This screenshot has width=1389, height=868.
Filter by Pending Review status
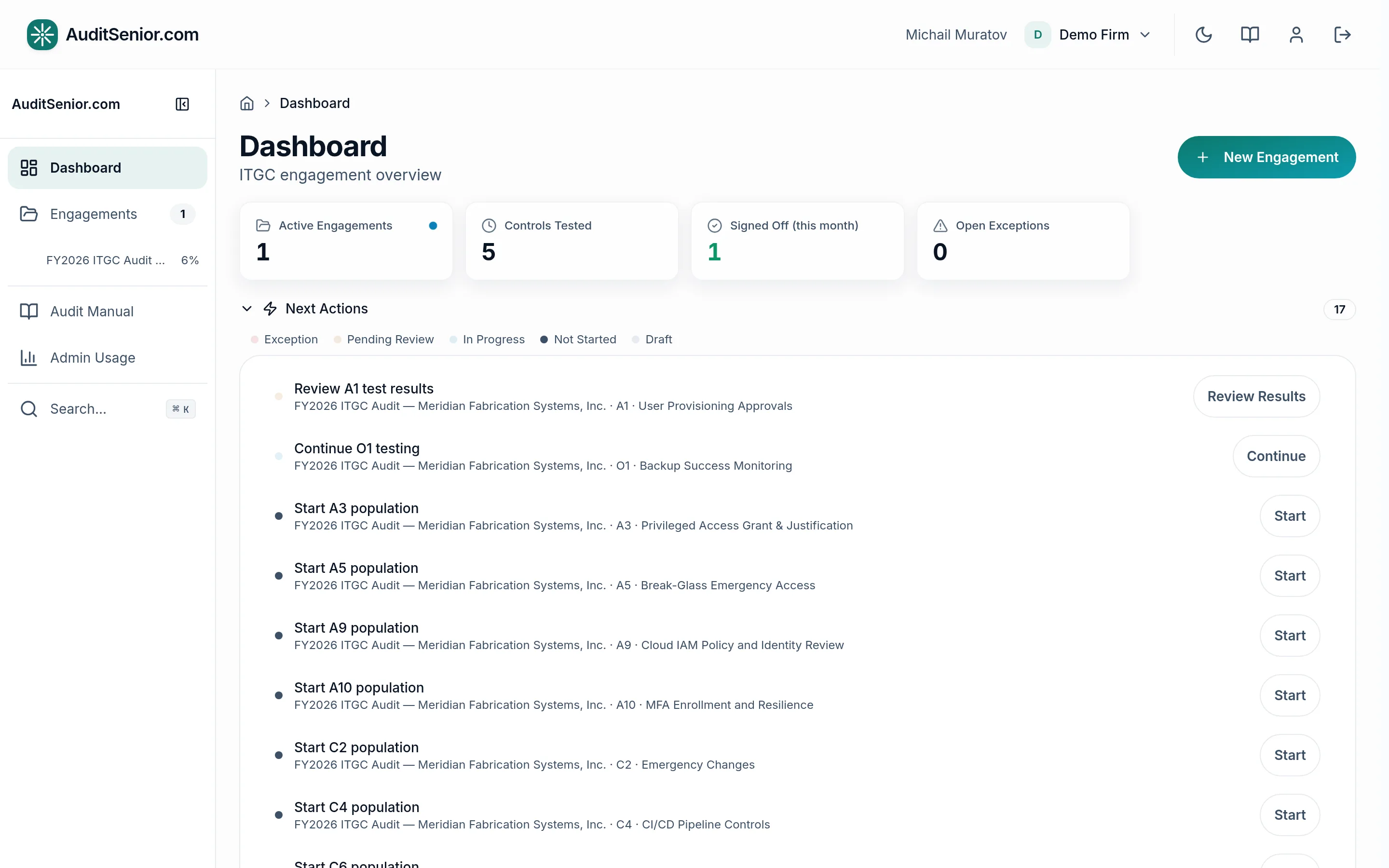(x=384, y=339)
